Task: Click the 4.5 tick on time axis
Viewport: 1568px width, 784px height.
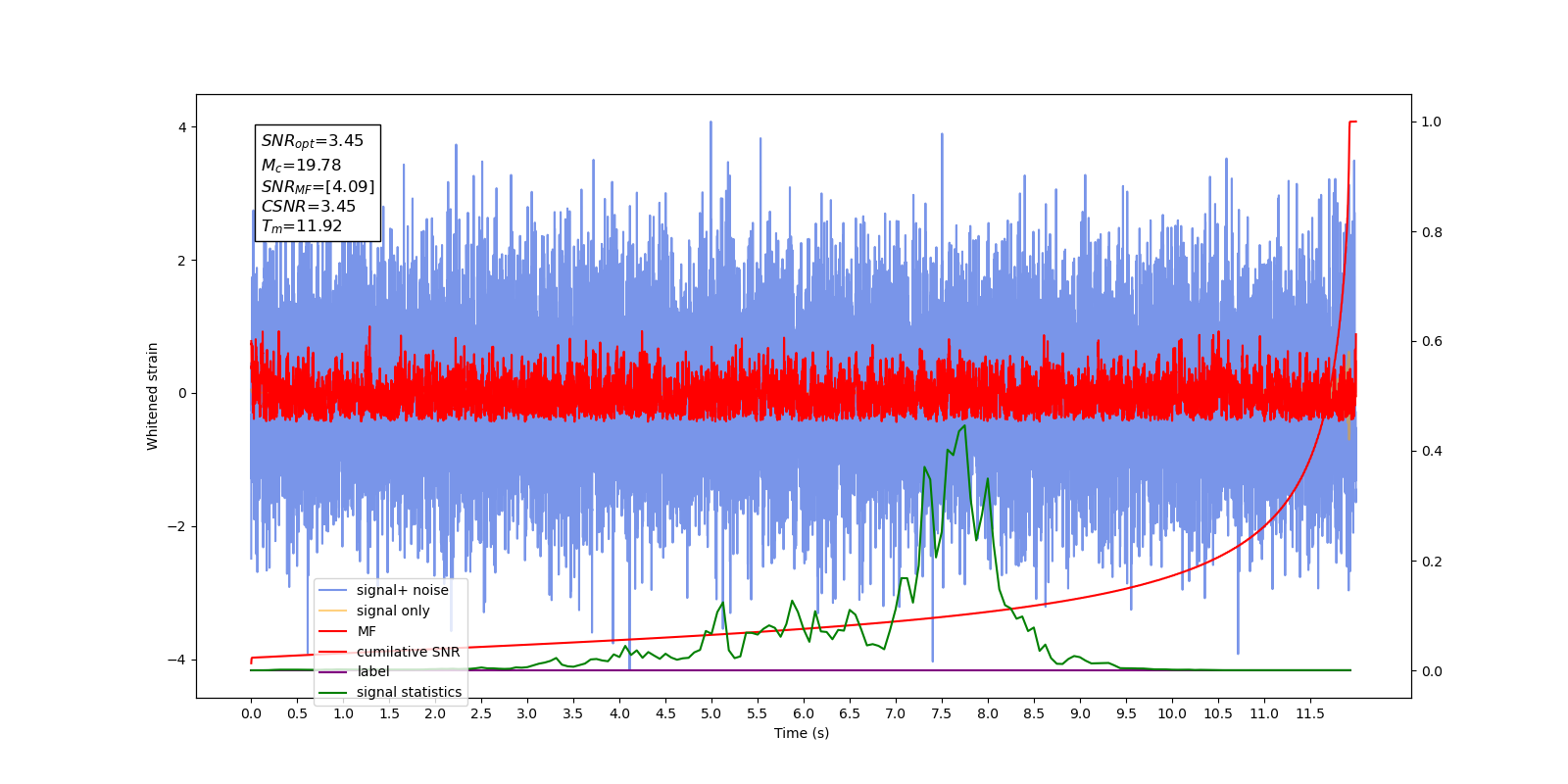Action: pyautogui.click(x=665, y=713)
